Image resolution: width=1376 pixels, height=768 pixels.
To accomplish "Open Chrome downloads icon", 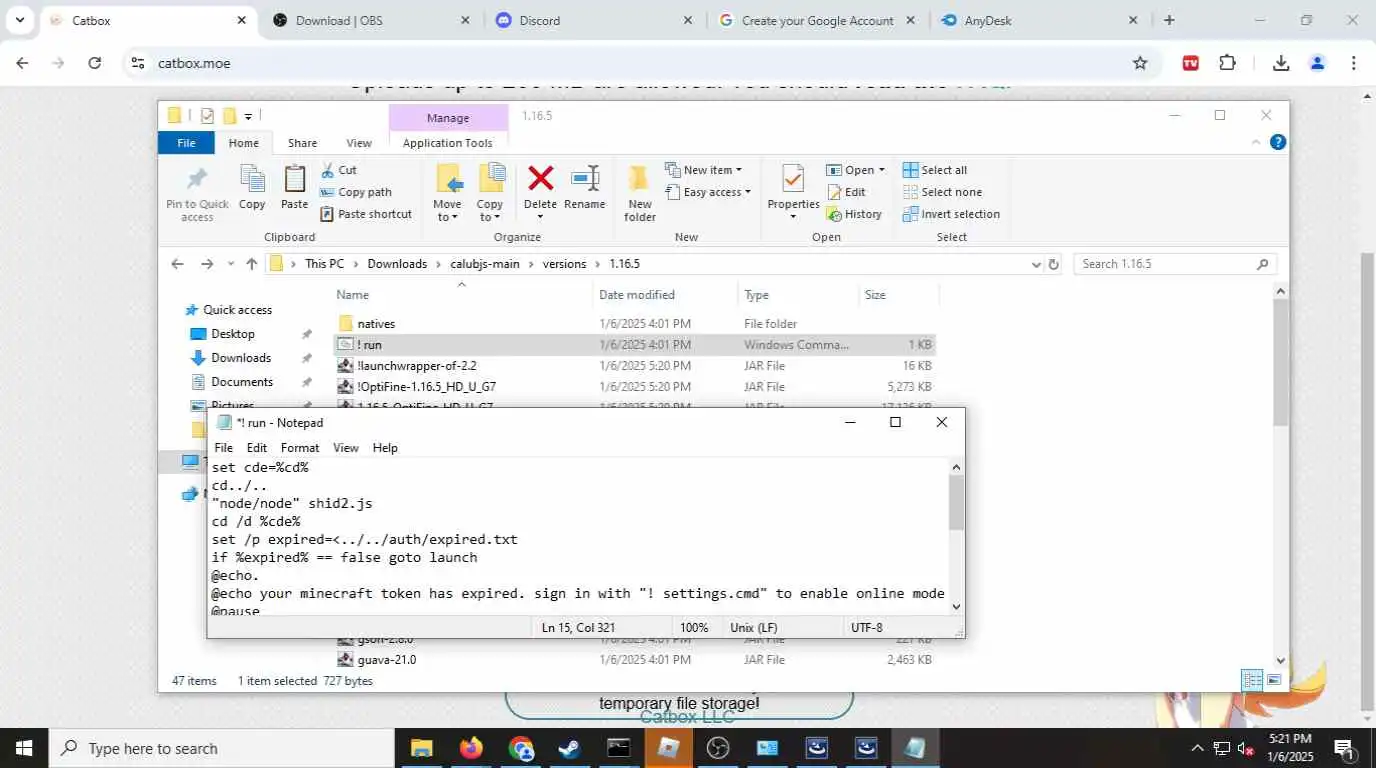I will pos(1280,63).
